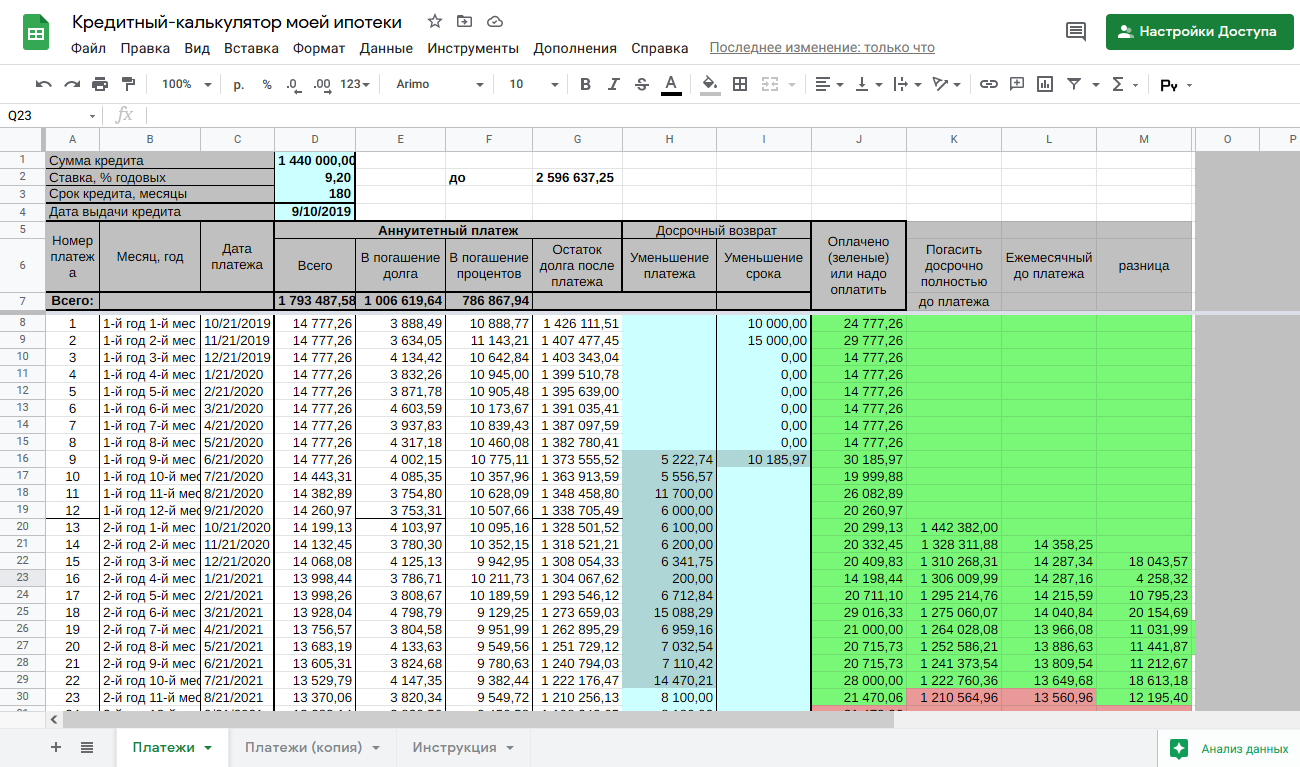The width and height of the screenshot is (1300, 767).
Task: Open vertical align dropdown
Action: click(x=867, y=84)
